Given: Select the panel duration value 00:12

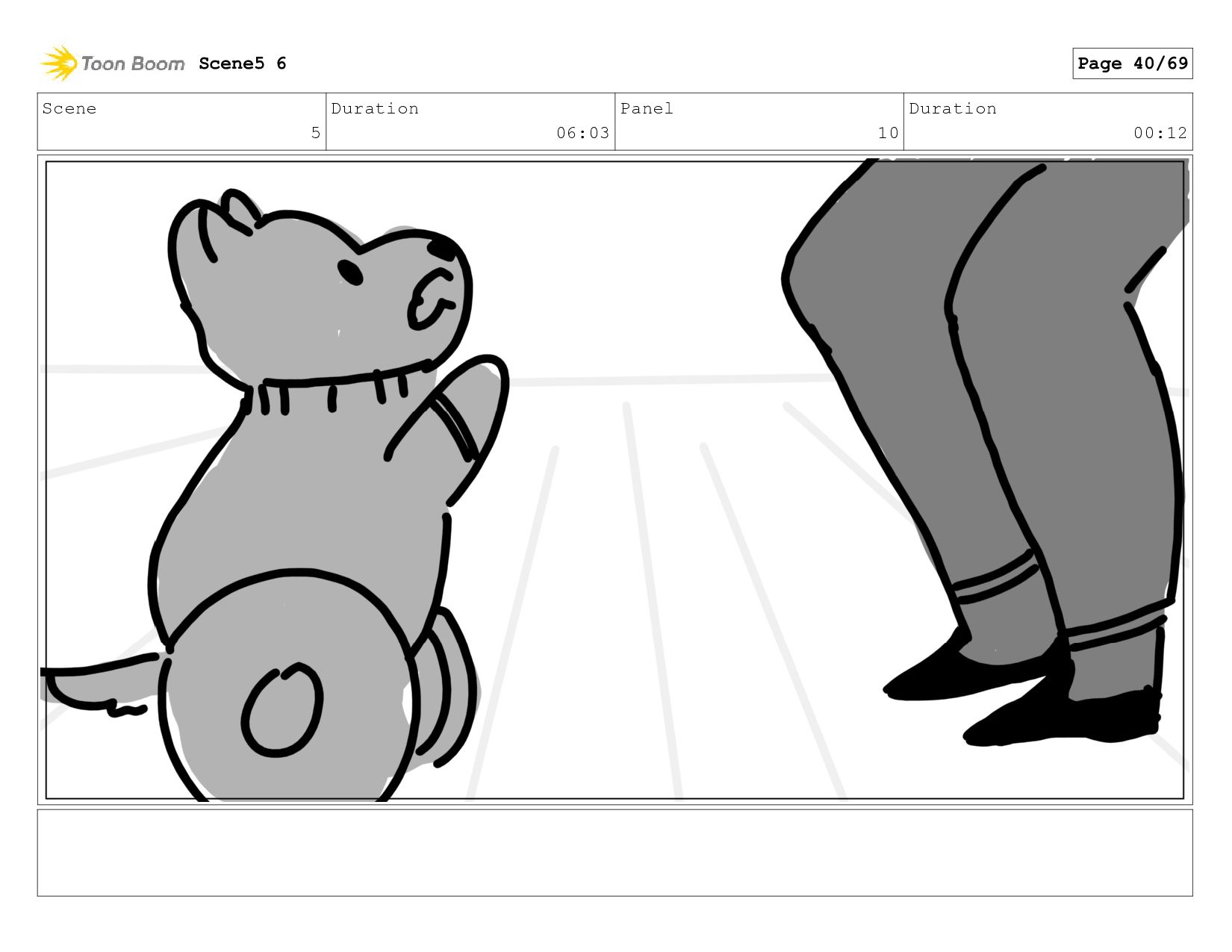Looking at the screenshot, I should pos(1160,133).
